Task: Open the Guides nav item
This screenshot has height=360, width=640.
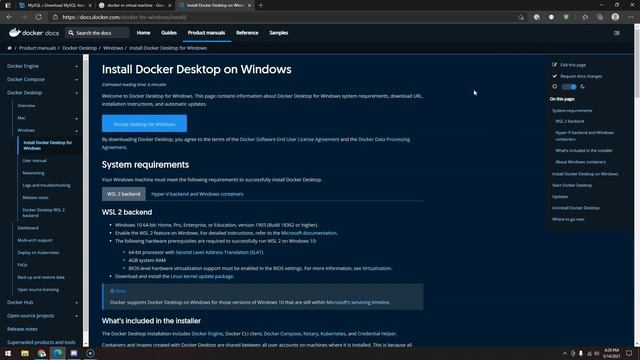Action: pos(169,33)
